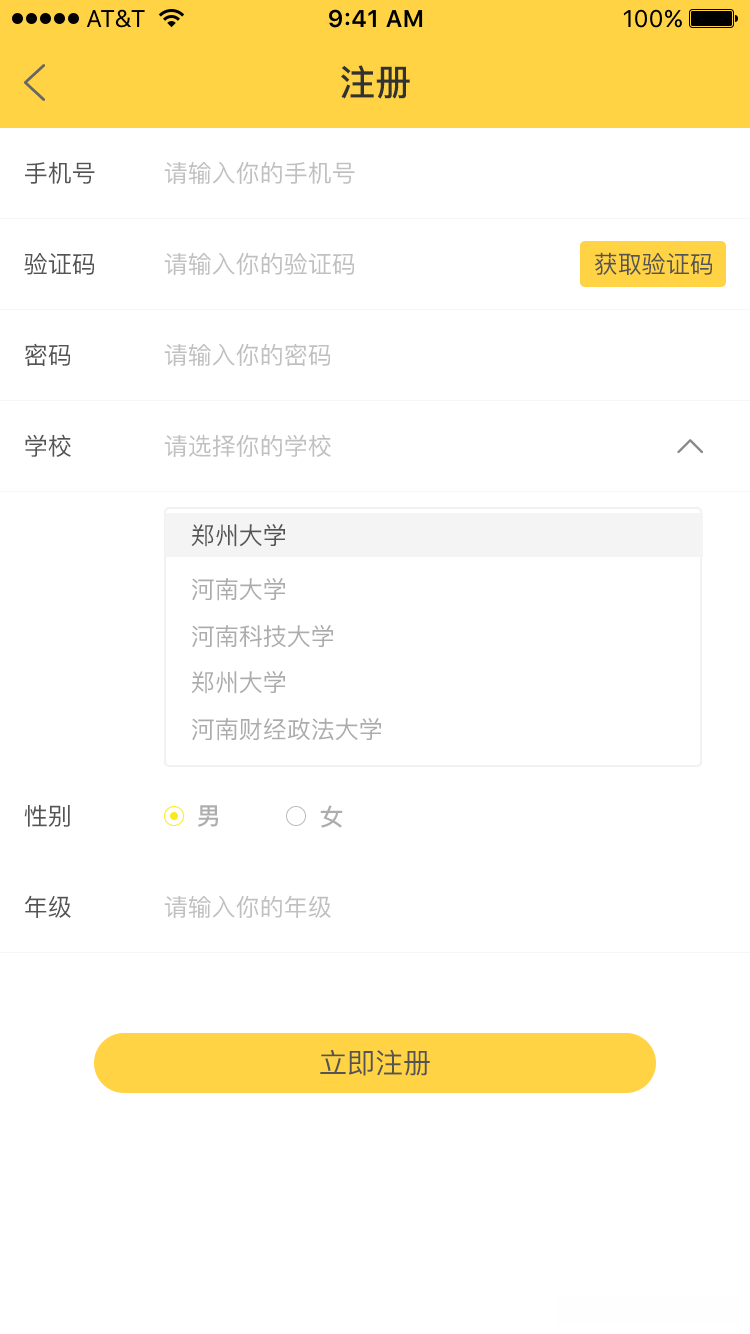
Task: Click the signal strength dots
Action: coord(45,19)
